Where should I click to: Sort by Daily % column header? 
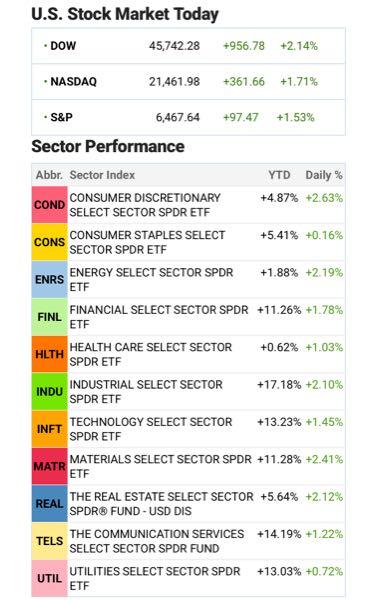(x=324, y=175)
